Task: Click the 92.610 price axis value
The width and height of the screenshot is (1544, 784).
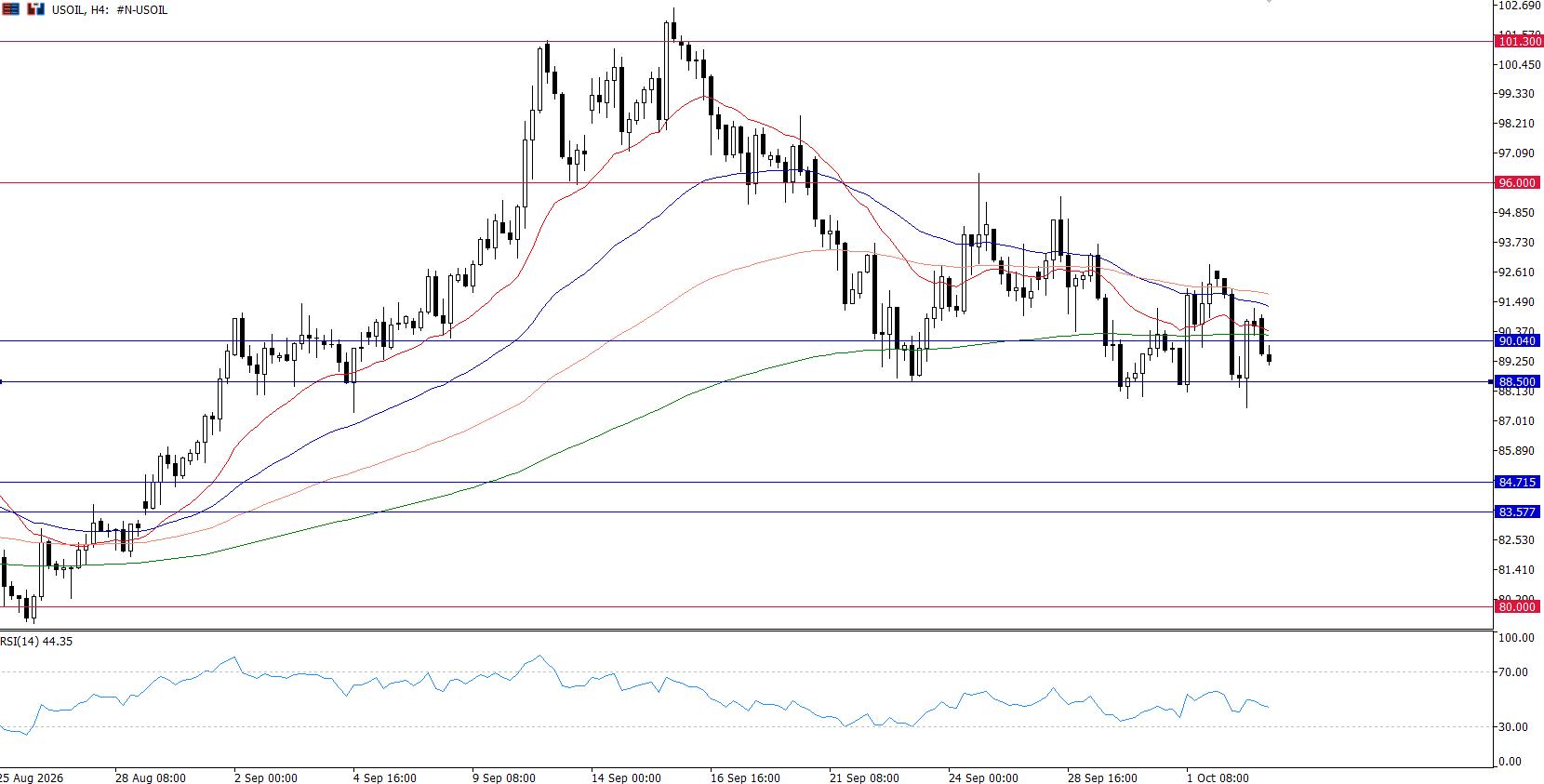Action: click(x=1517, y=272)
